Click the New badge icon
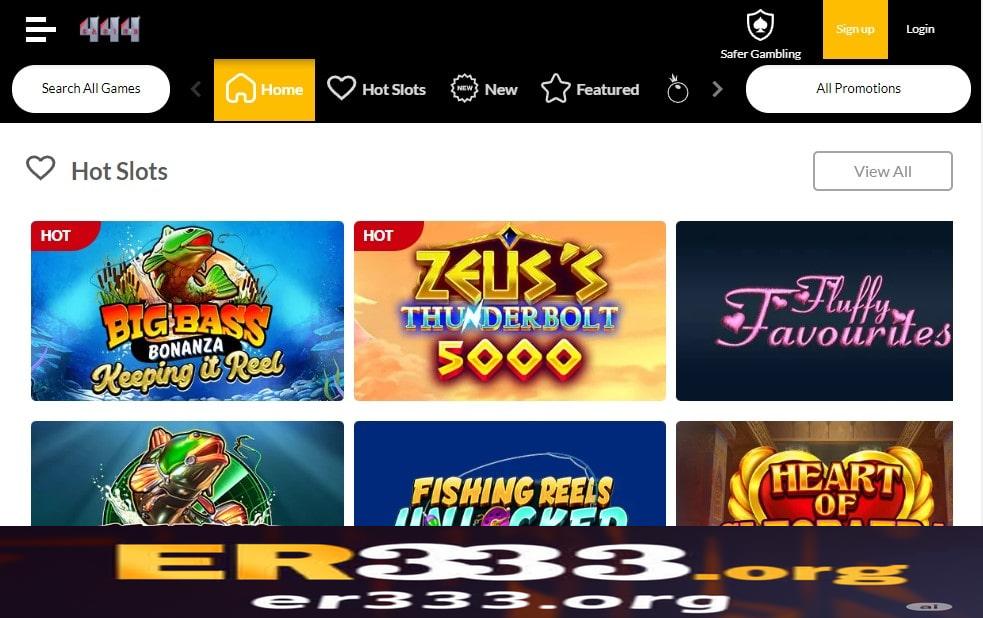 [464, 88]
